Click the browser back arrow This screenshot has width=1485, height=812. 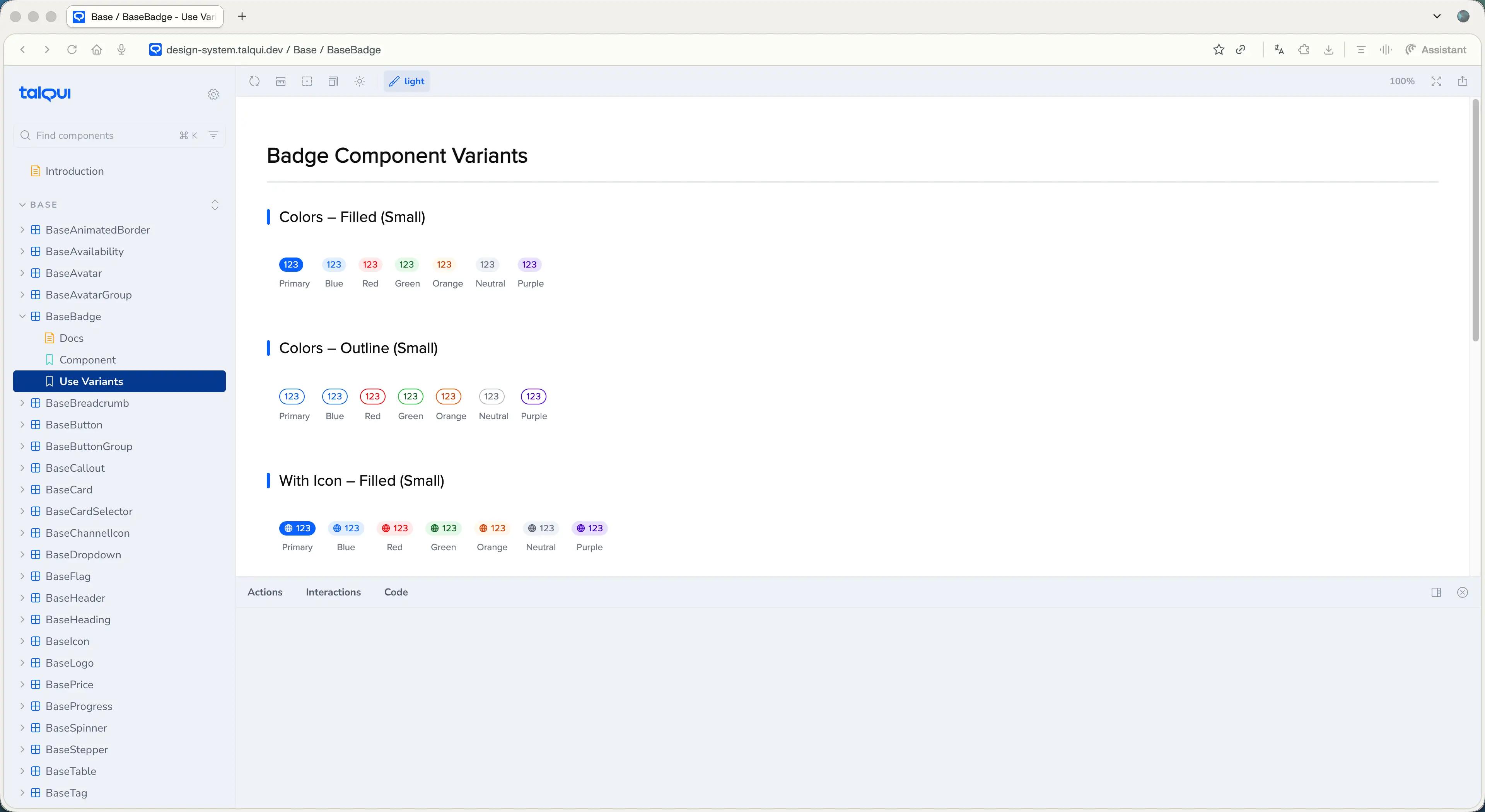point(23,49)
